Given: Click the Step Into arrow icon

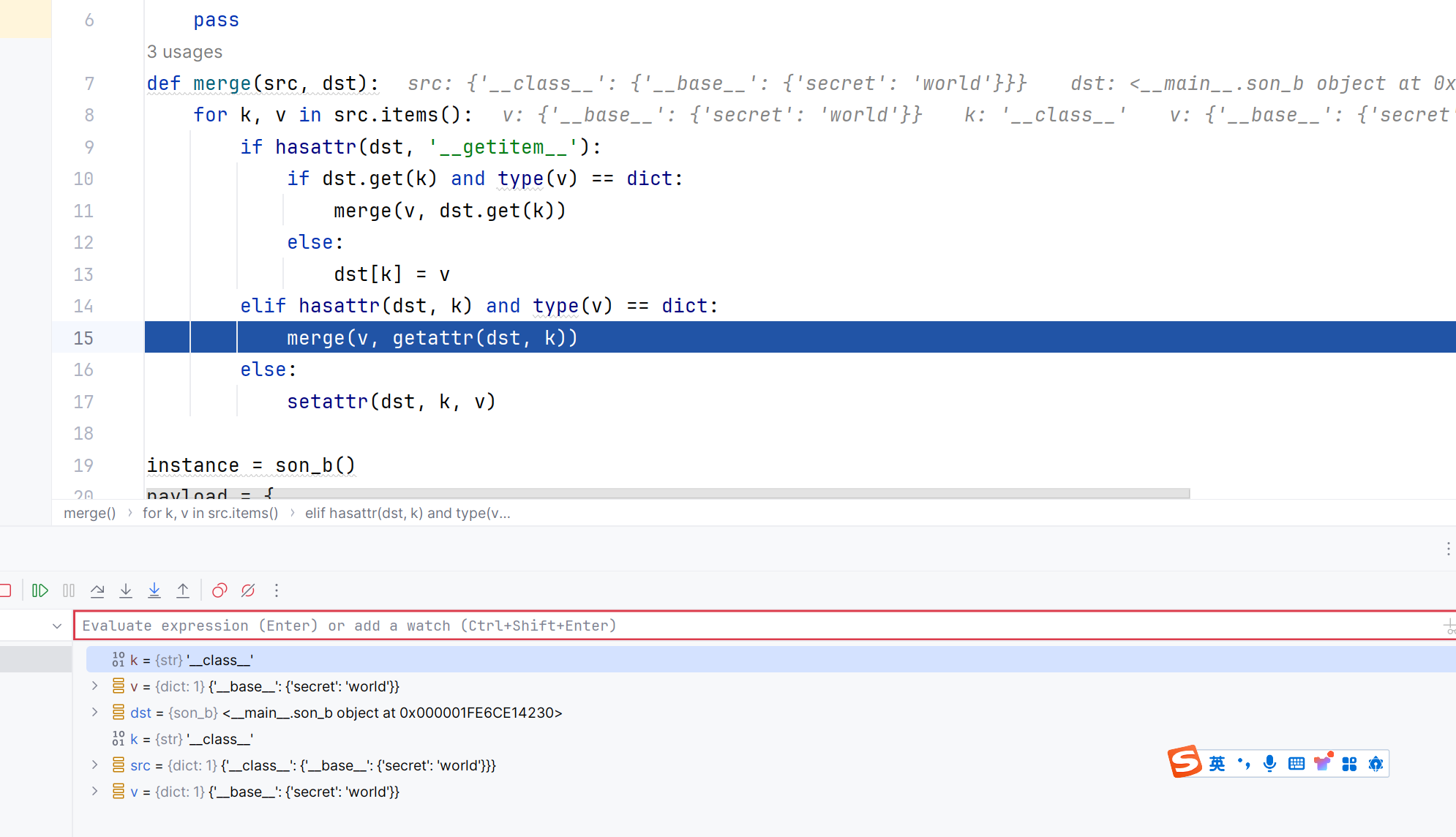Looking at the screenshot, I should 126,590.
